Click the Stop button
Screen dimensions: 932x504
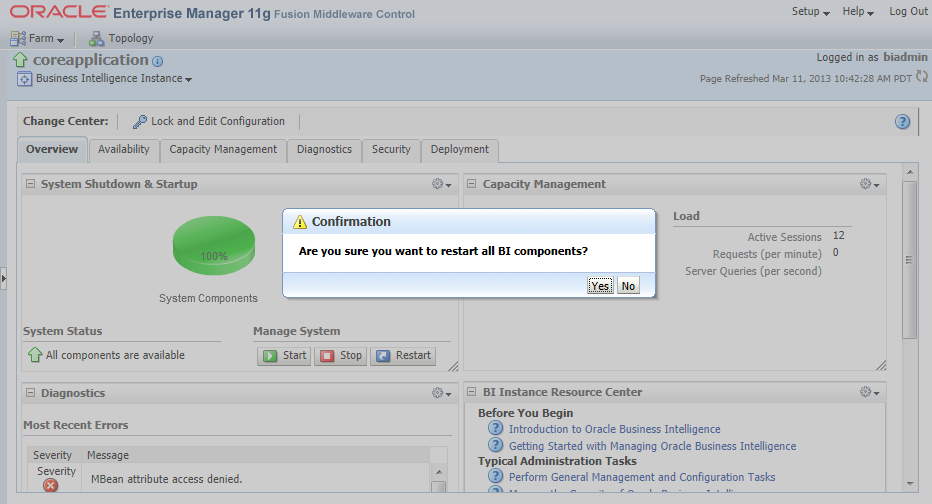click(x=341, y=356)
